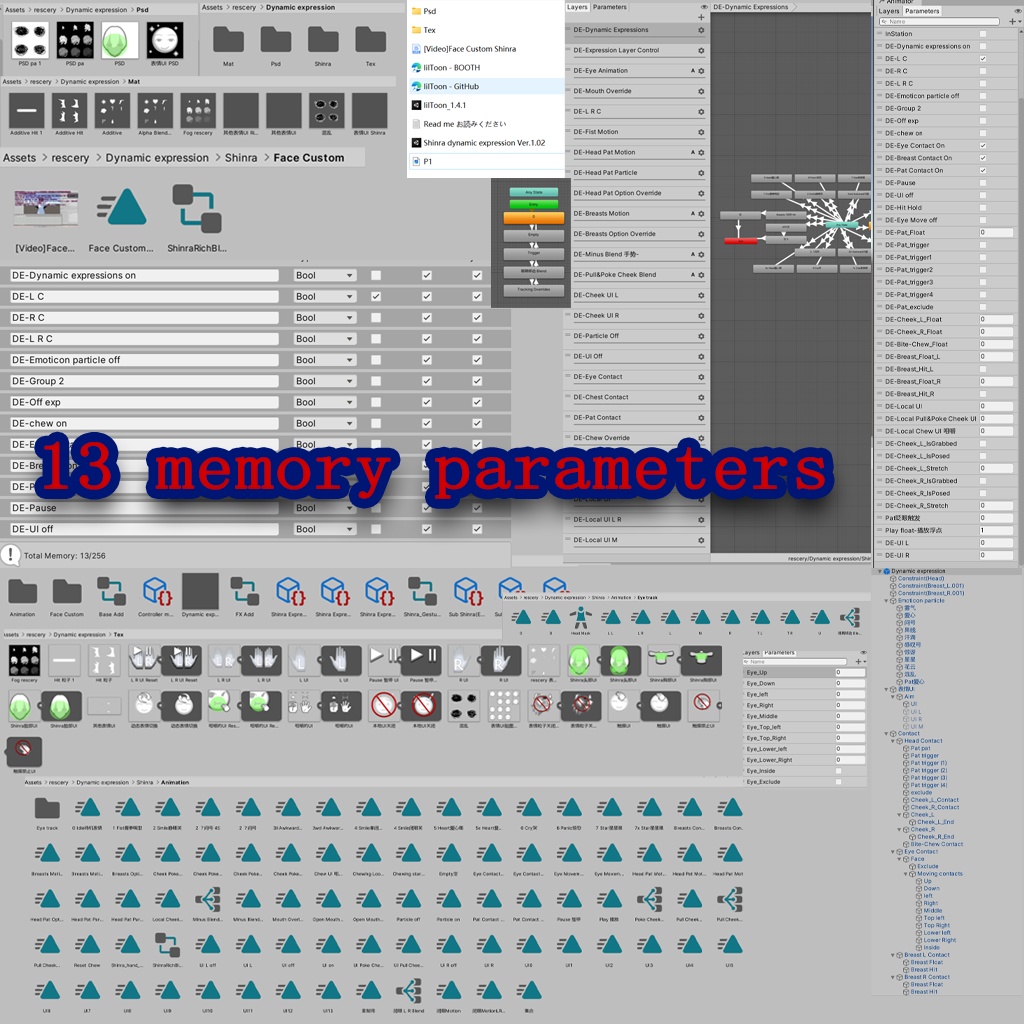Add a new Animator layer with plus button
Screen dimensions: 1024x1024
(x=701, y=18)
